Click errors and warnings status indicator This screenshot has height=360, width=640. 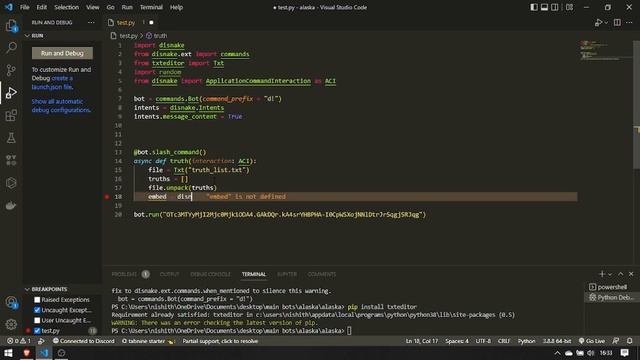pos(18,341)
